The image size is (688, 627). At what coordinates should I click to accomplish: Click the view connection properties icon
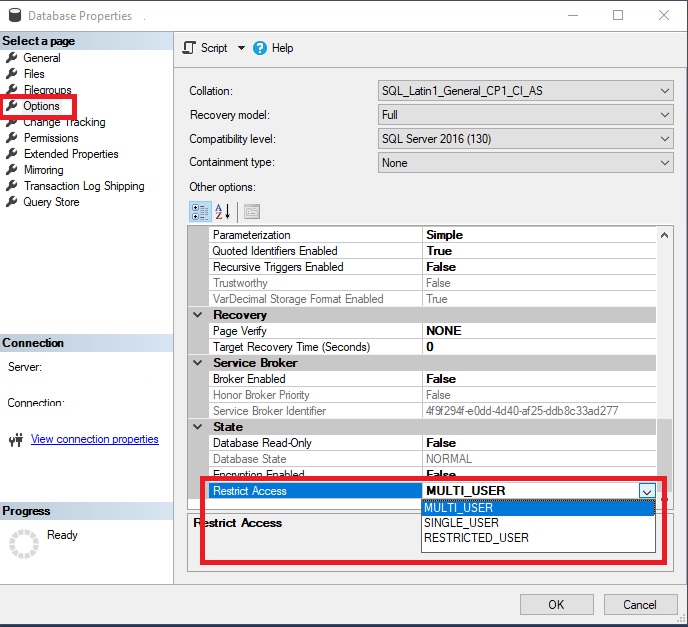coord(15,439)
